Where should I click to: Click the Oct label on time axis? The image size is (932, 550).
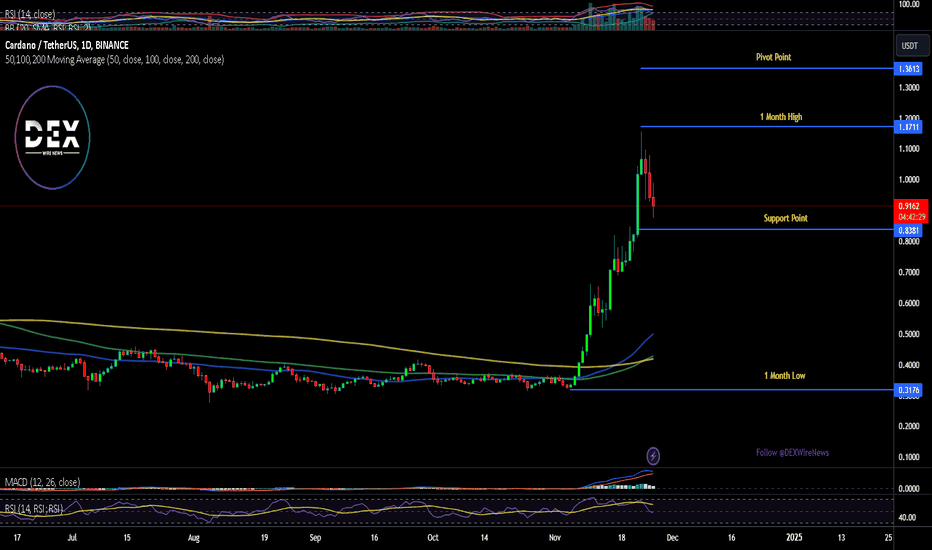(x=433, y=538)
